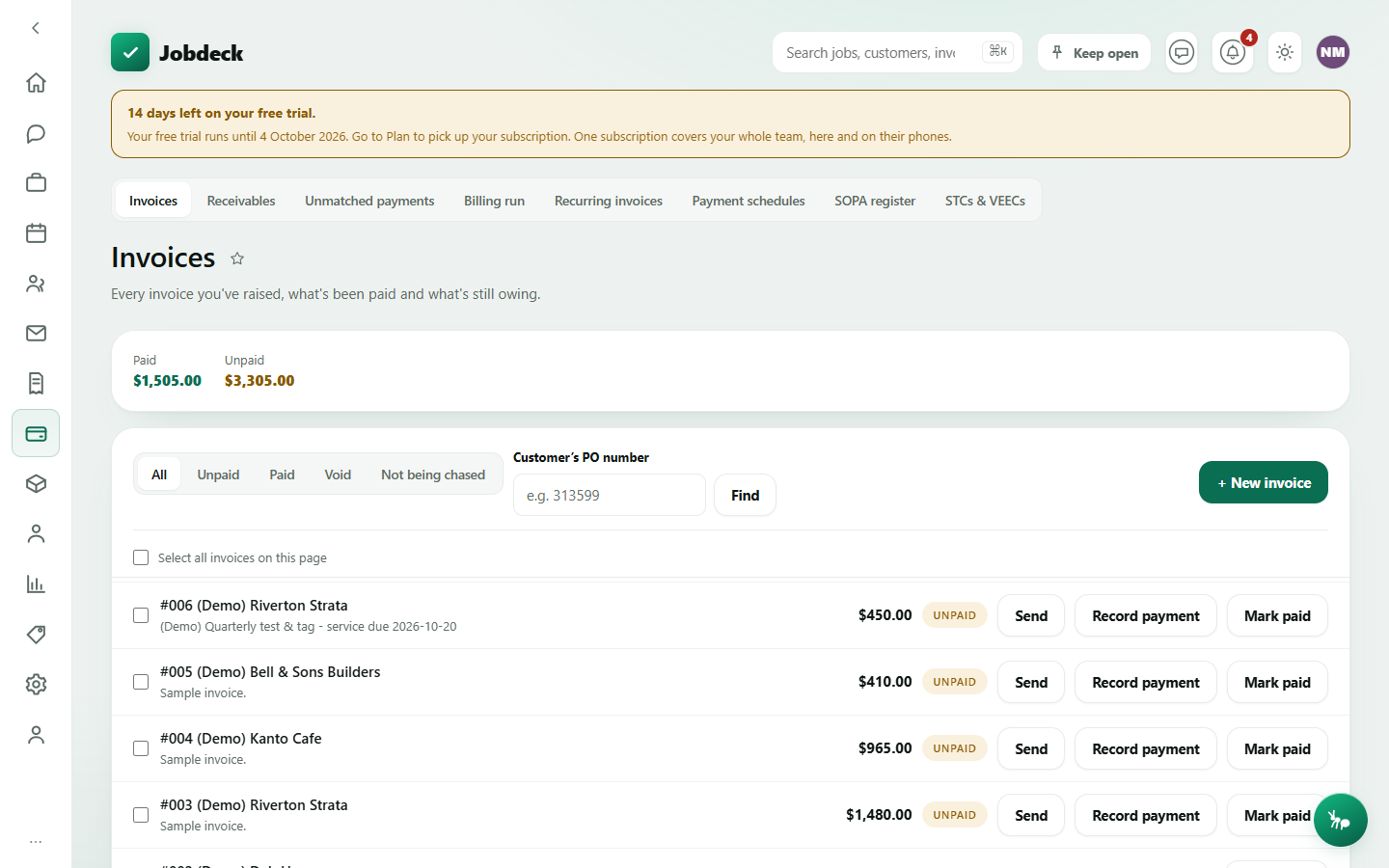Toggle the light/dark theme sun icon

coord(1285,52)
